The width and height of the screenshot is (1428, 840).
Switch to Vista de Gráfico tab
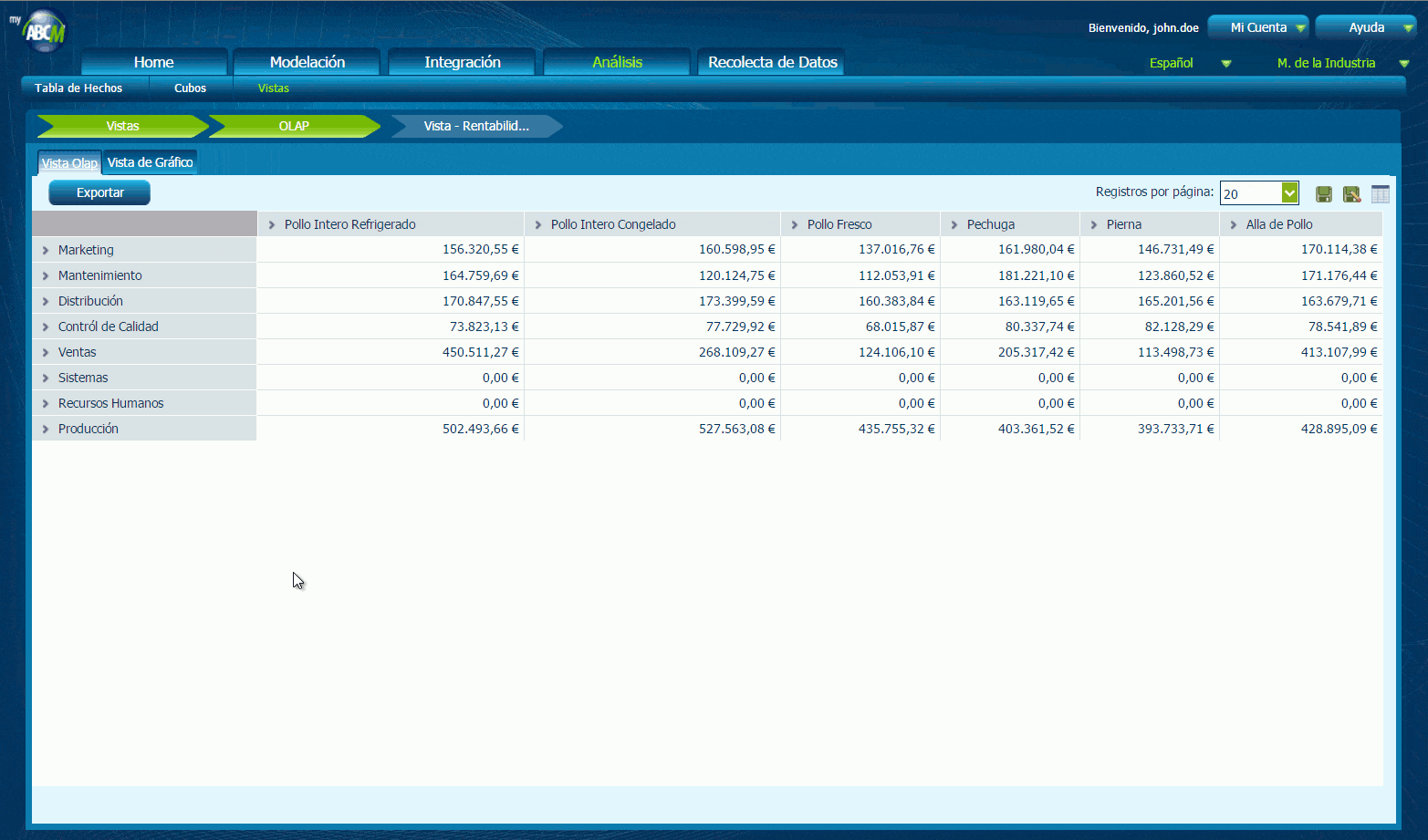(x=150, y=162)
